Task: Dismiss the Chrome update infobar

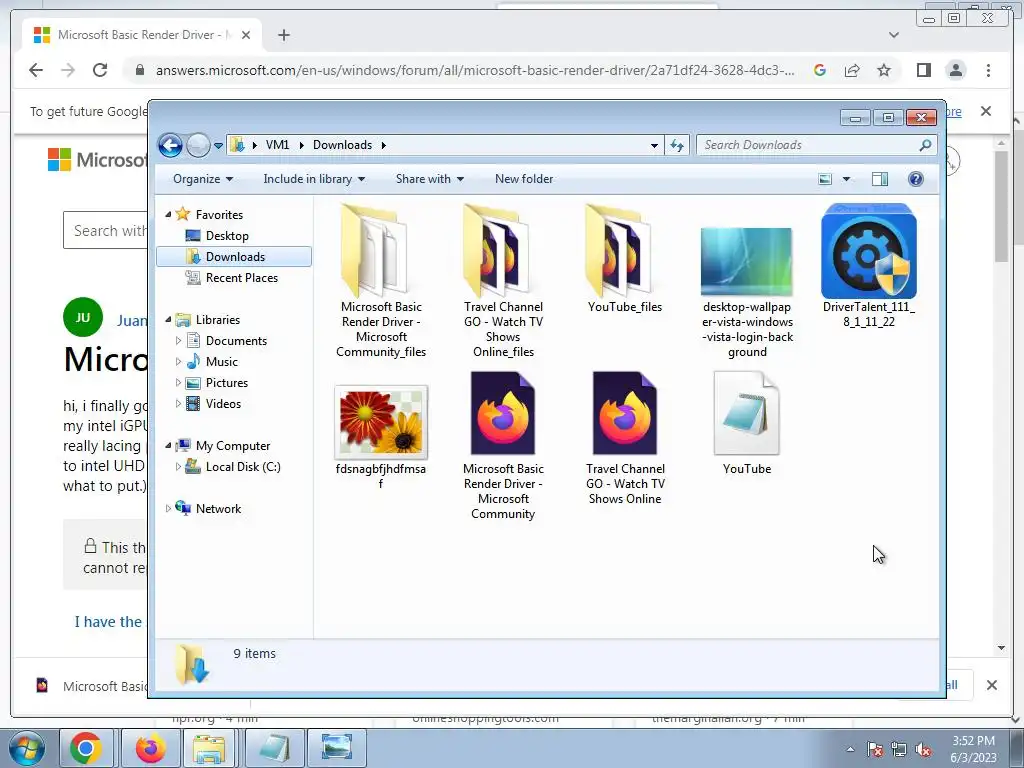Action: tap(985, 111)
